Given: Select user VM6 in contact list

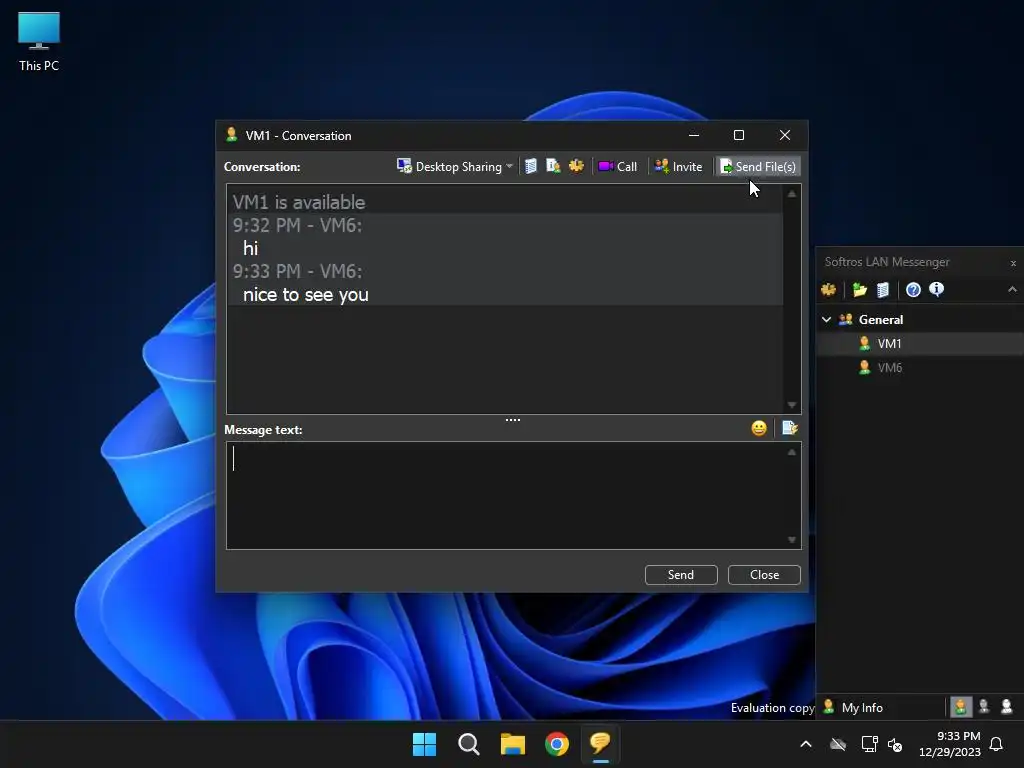Looking at the screenshot, I should pyautogui.click(x=920, y=368).
